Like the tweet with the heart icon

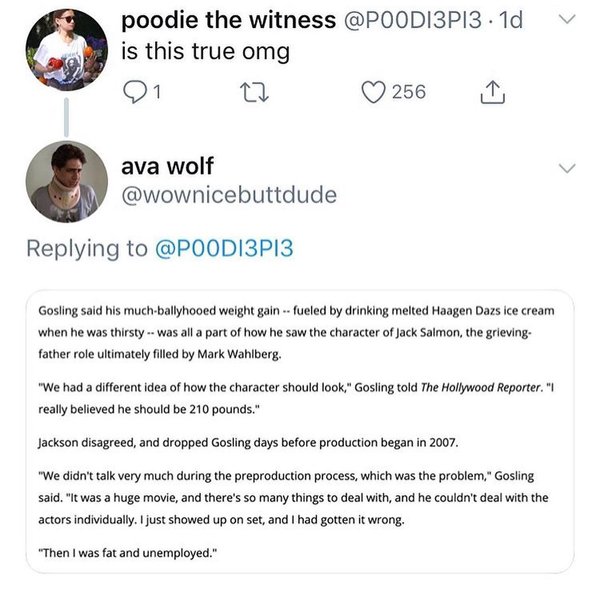[375, 92]
